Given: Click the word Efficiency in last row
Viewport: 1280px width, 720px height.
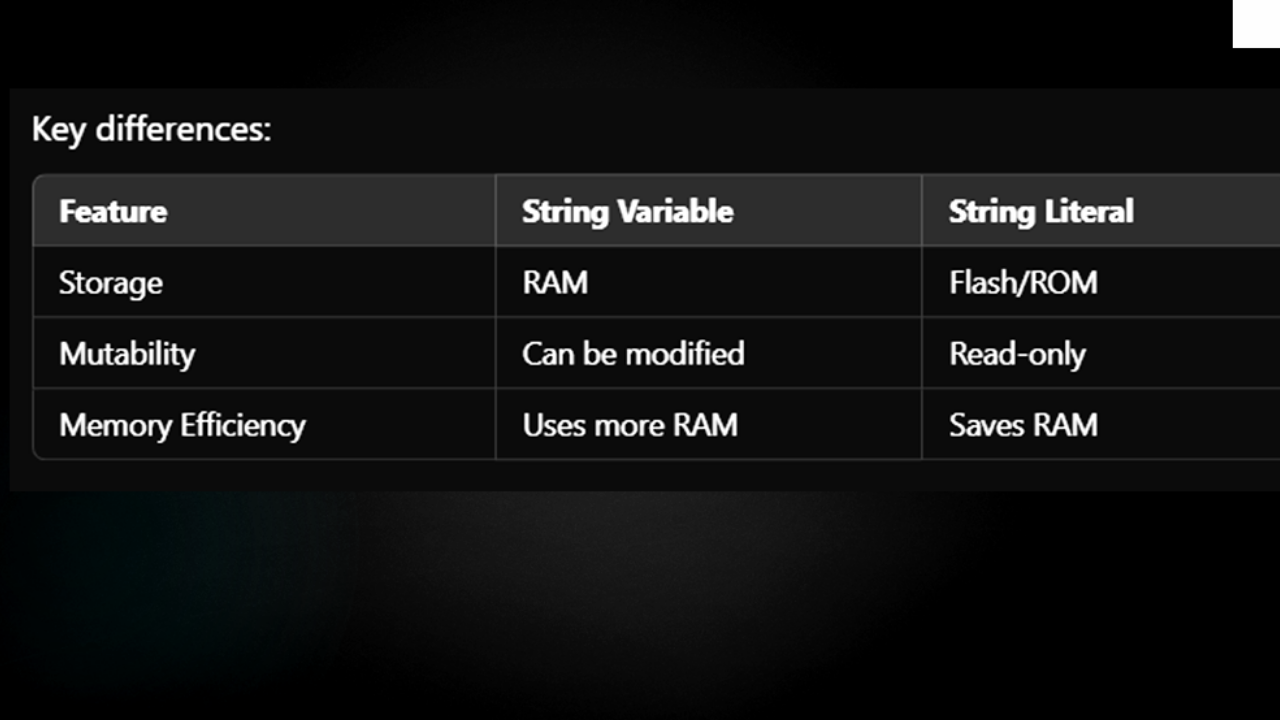Looking at the screenshot, I should (x=243, y=425).
